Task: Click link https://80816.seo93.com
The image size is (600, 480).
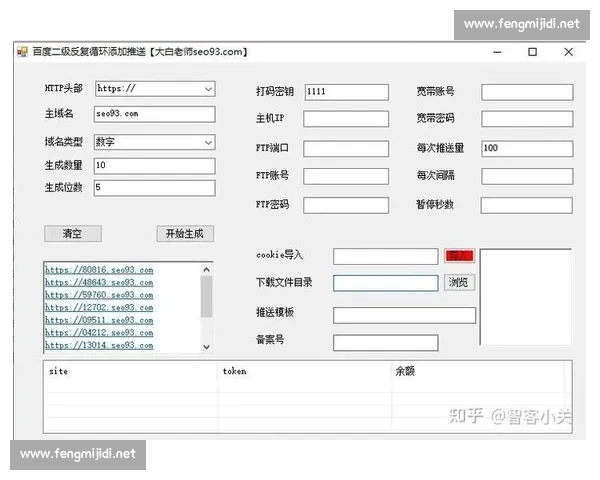Action: pos(99,270)
